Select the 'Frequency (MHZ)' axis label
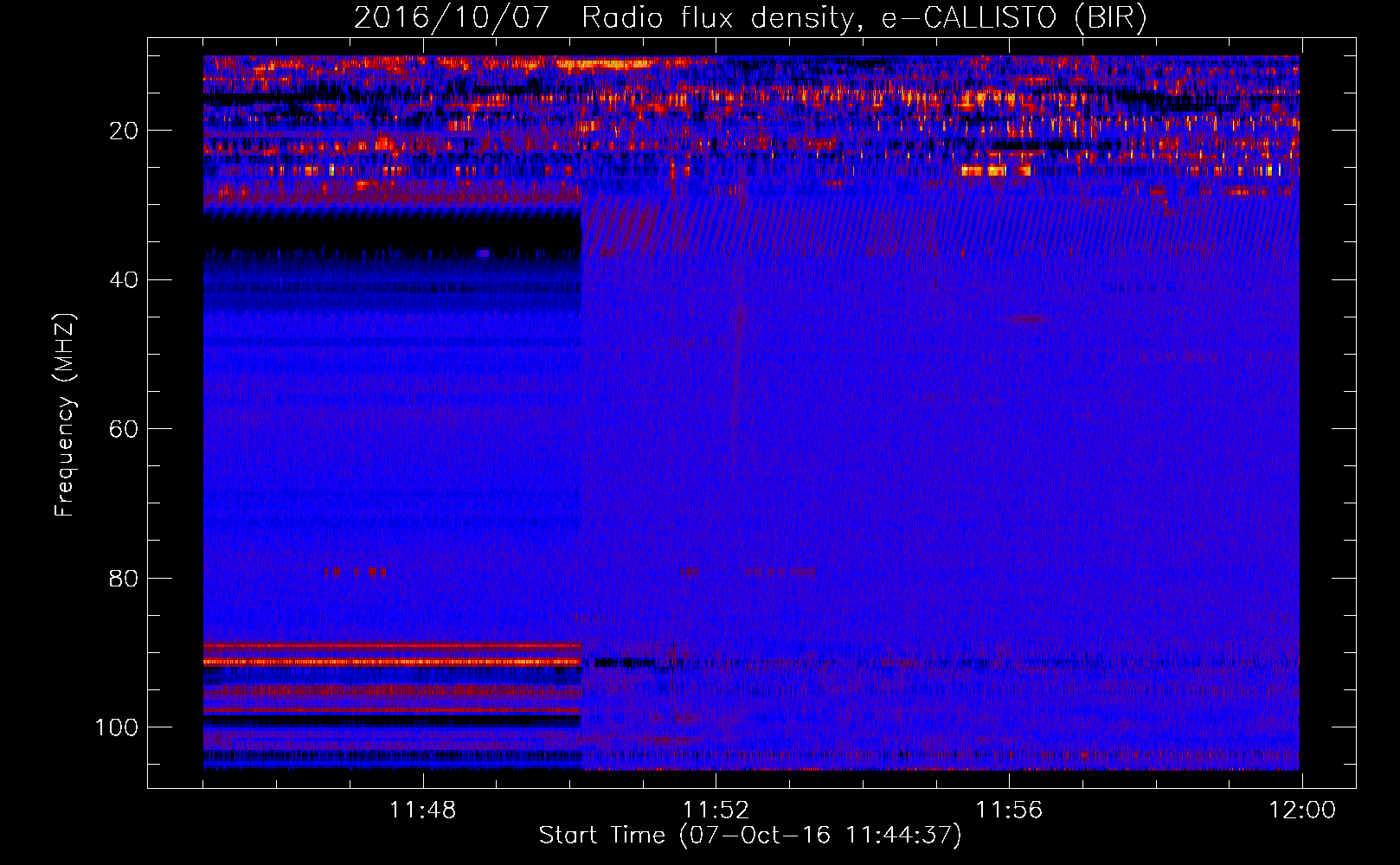The height and width of the screenshot is (865, 1400). point(66,415)
